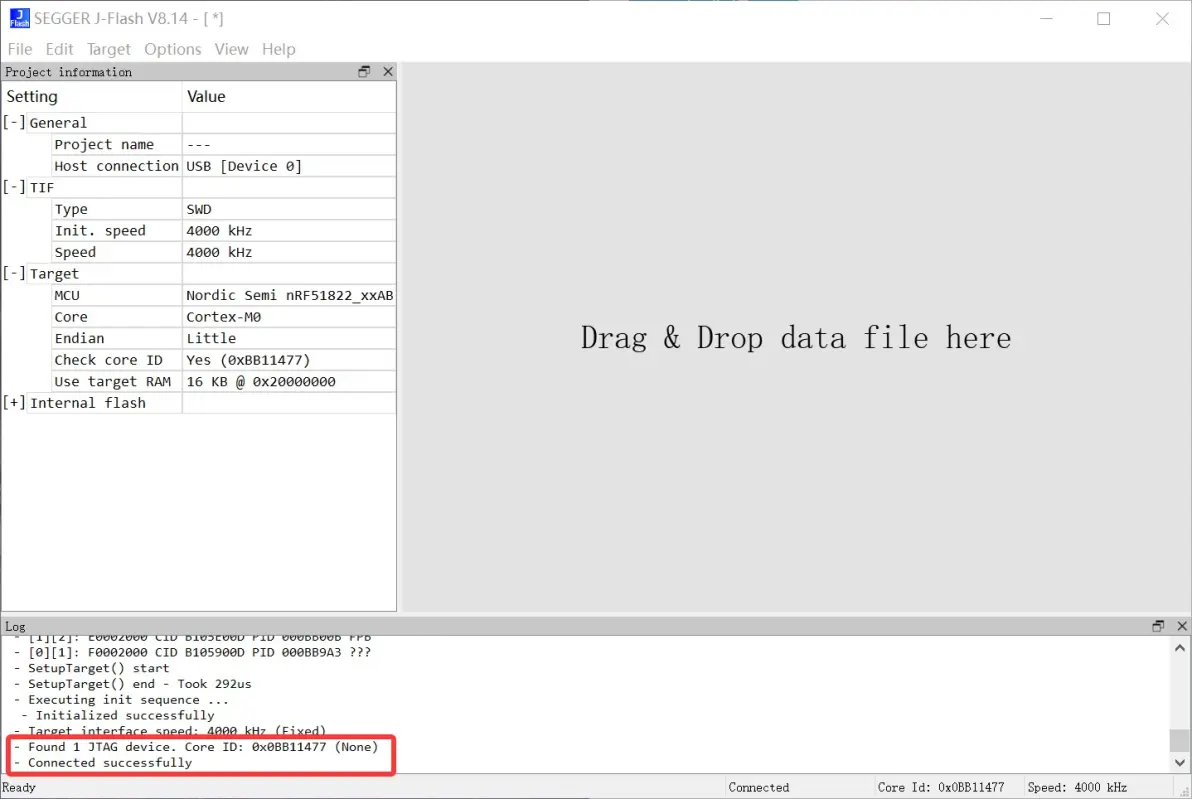Open the Edit menu
Viewport: 1192px width, 799px height.
coord(59,49)
